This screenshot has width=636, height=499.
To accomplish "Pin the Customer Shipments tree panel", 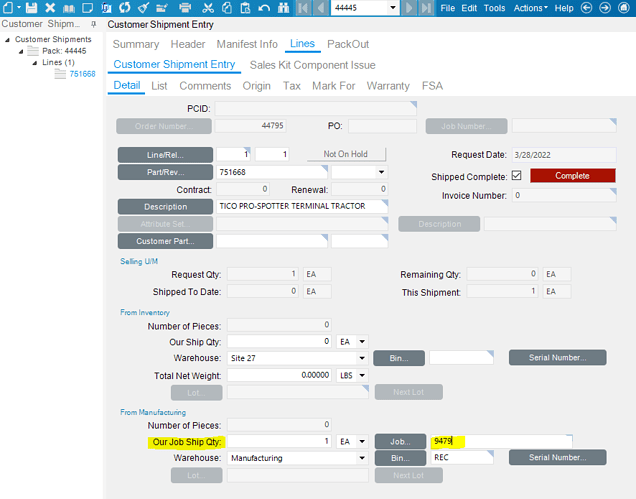I will click(x=93, y=23).
